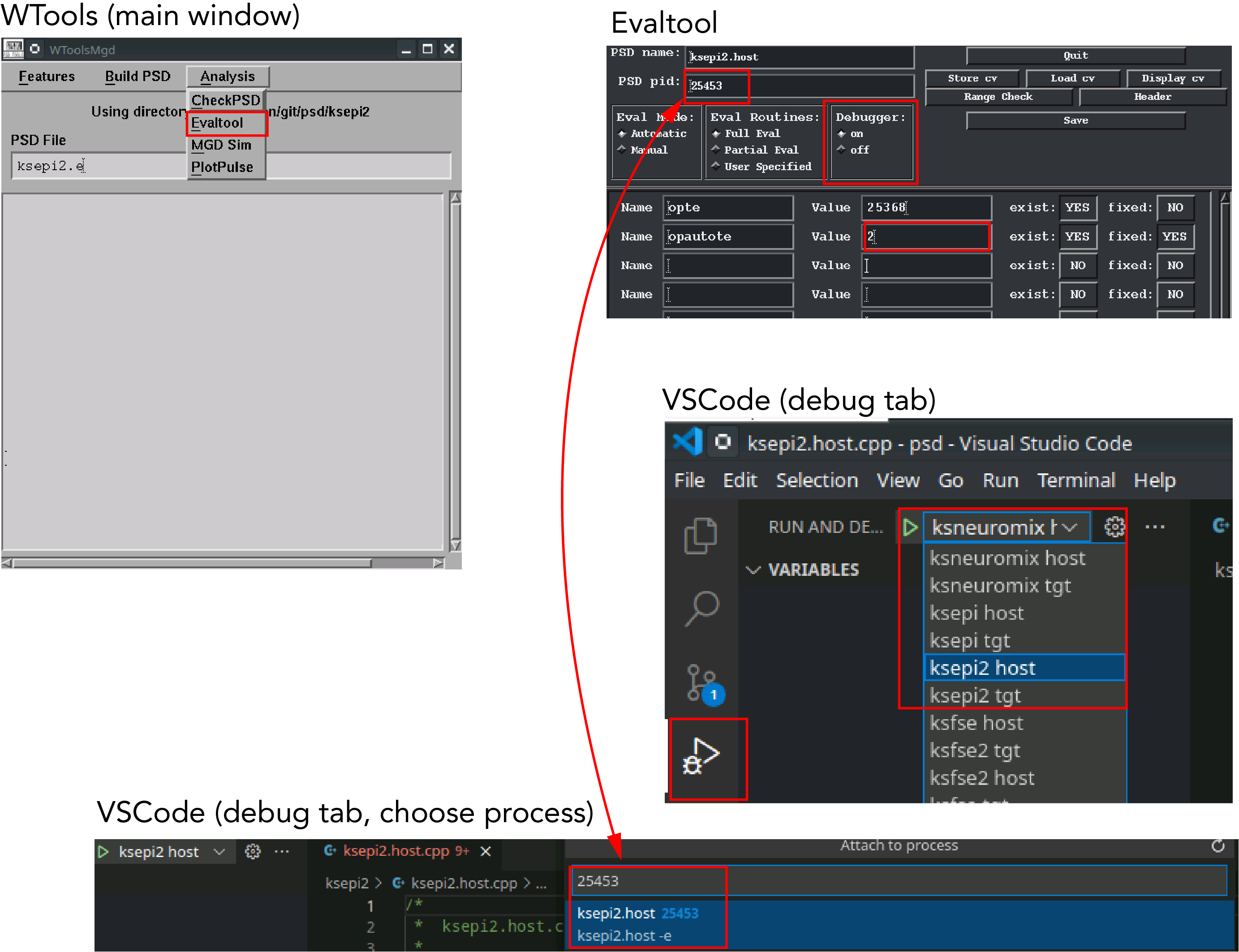Click the pin icon in WToolsMgd title bar

(35, 49)
